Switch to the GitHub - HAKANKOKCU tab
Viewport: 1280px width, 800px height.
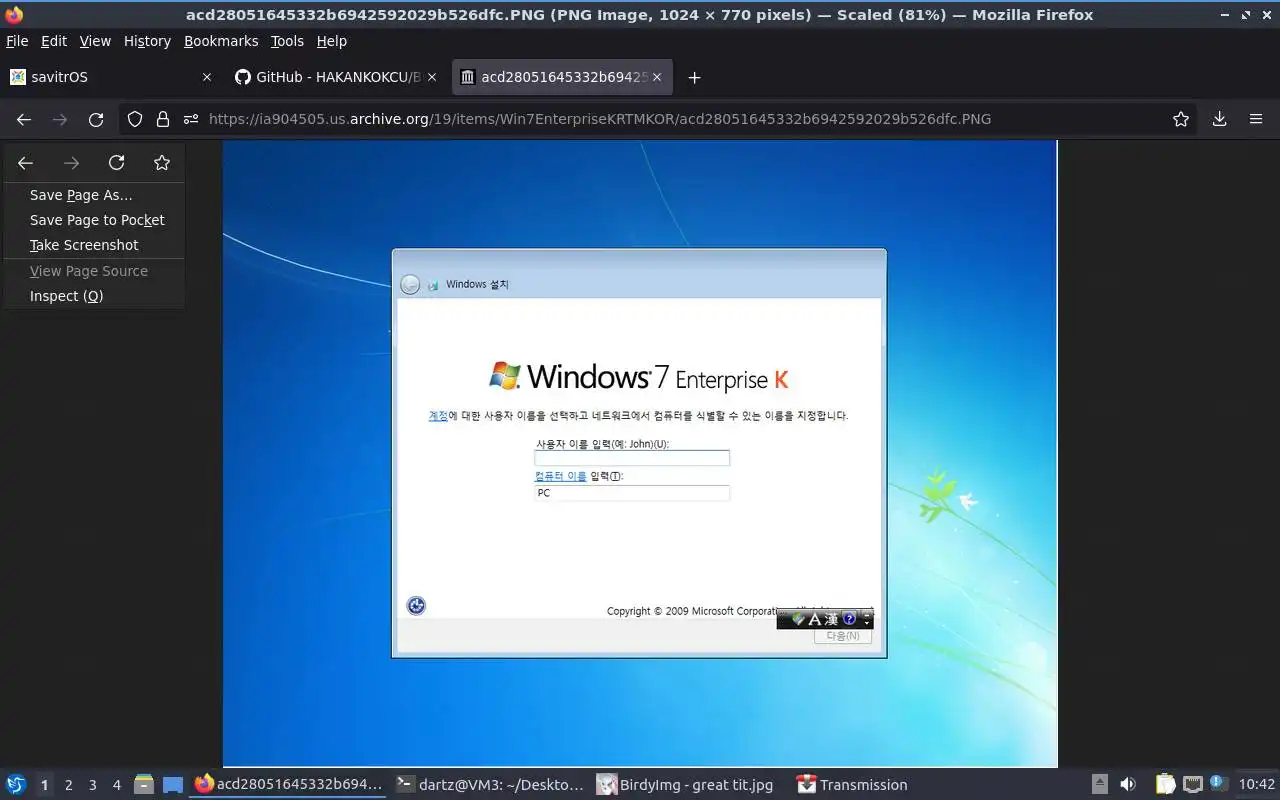click(335, 77)
